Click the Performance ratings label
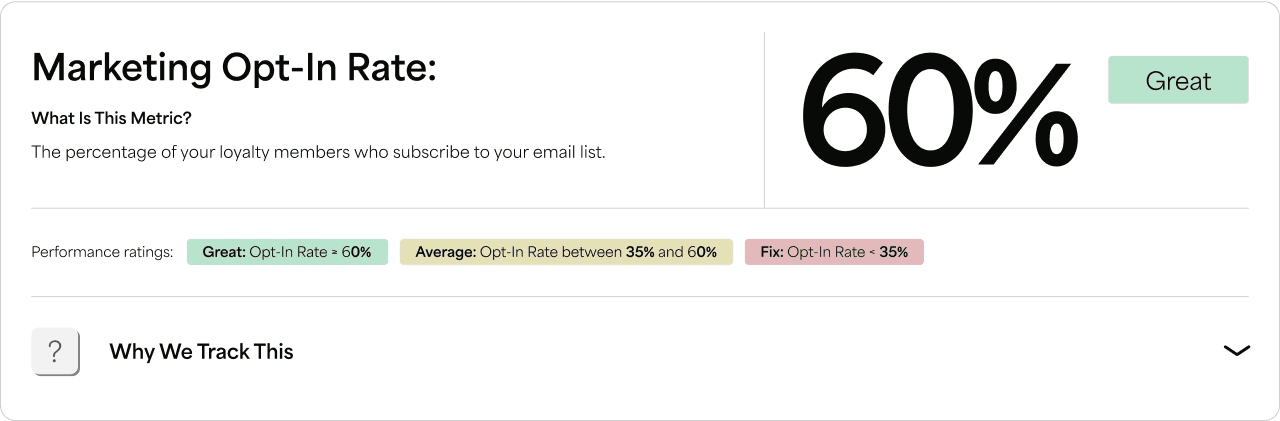Screen dimensions: 1280x421 pyautogui.click(x=103, y=252)
